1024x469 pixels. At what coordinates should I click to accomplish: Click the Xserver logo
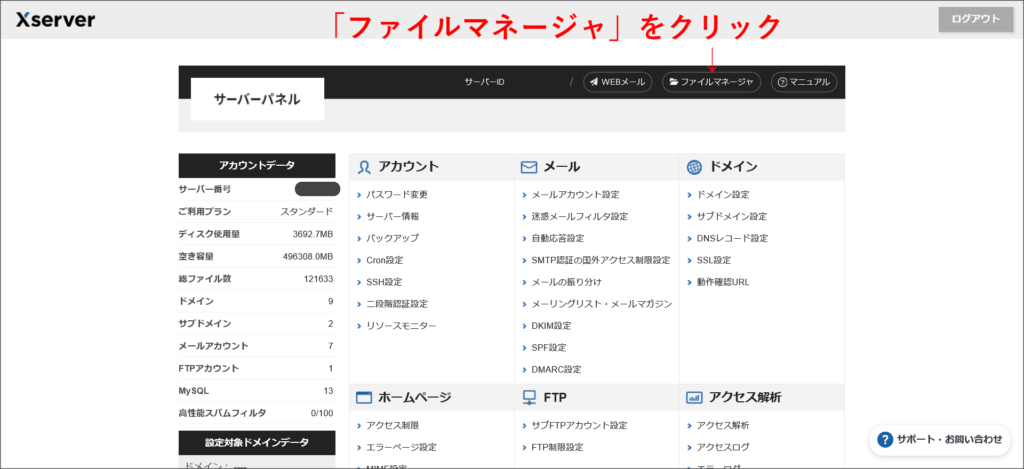click(55, 20)
